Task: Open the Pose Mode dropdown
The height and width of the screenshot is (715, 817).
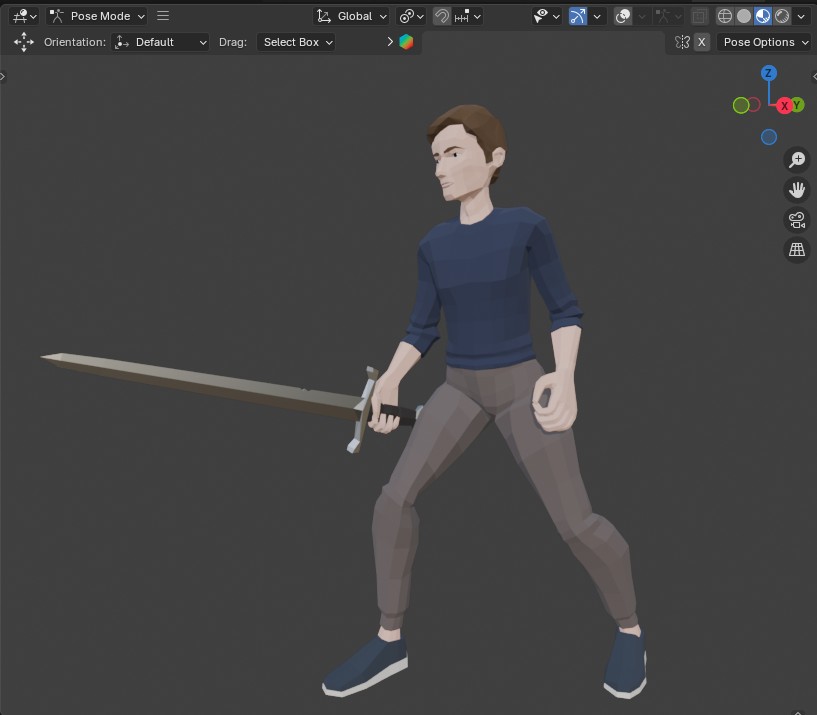Action: [x=98, y=16]
